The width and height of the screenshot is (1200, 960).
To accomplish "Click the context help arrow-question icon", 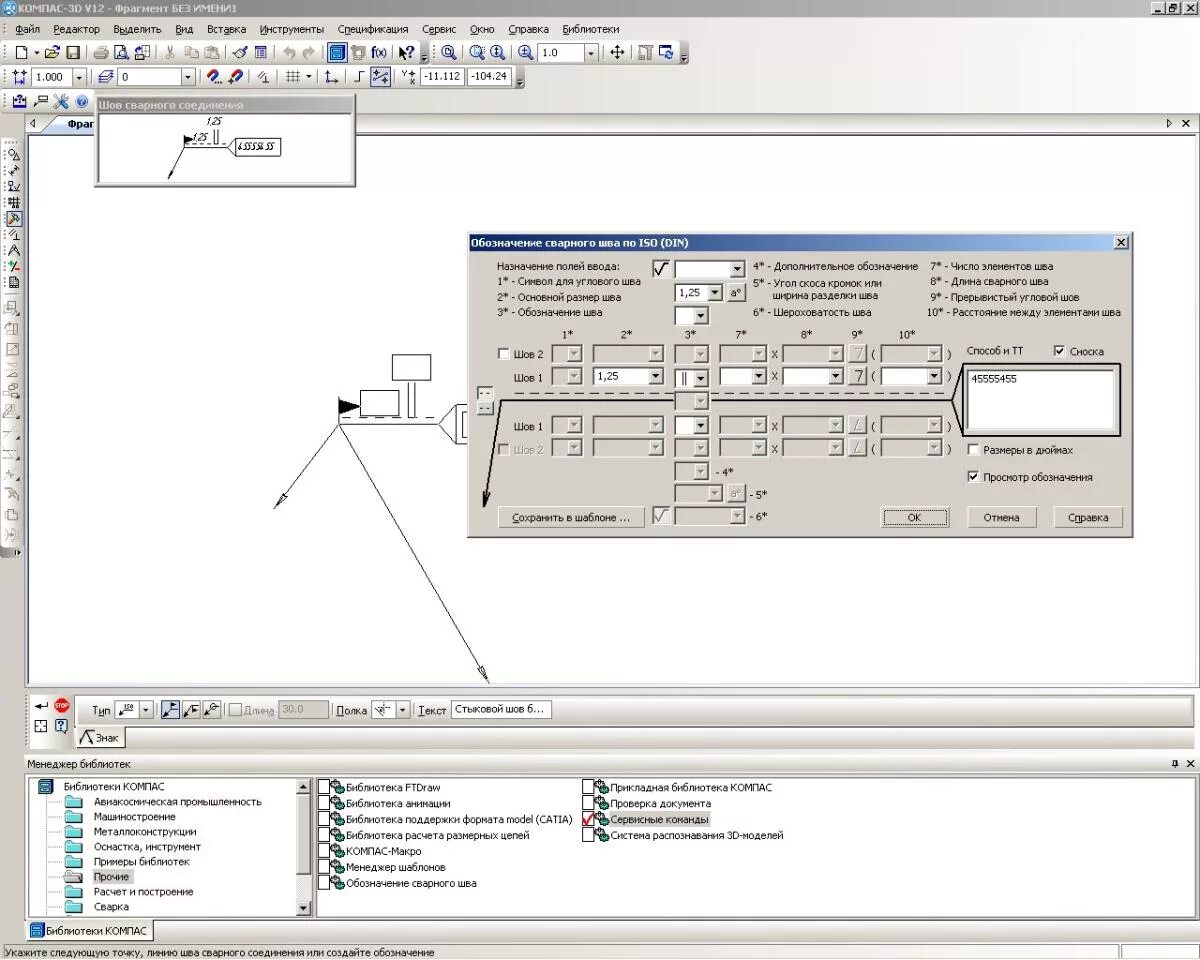I will [406, 53].
